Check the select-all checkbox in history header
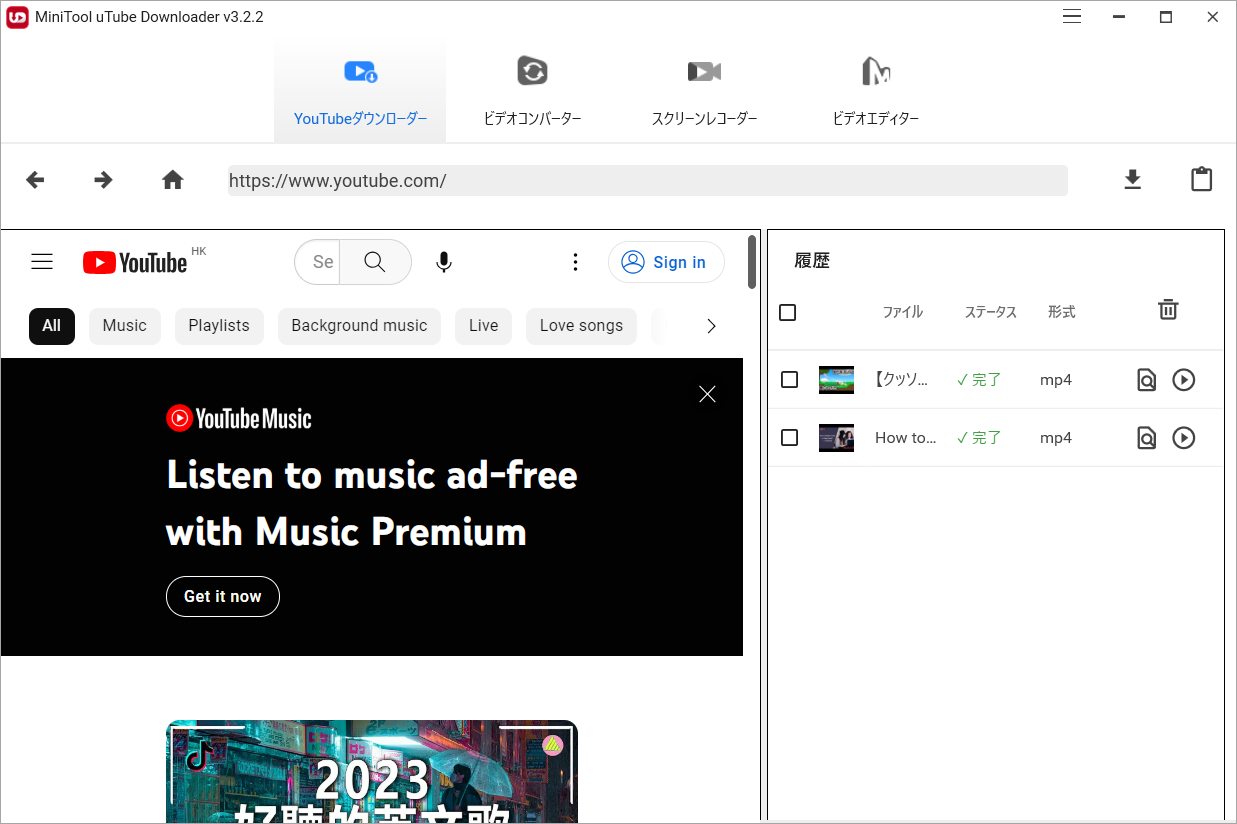Screen dimensions: 1237x824 (788, 312)
